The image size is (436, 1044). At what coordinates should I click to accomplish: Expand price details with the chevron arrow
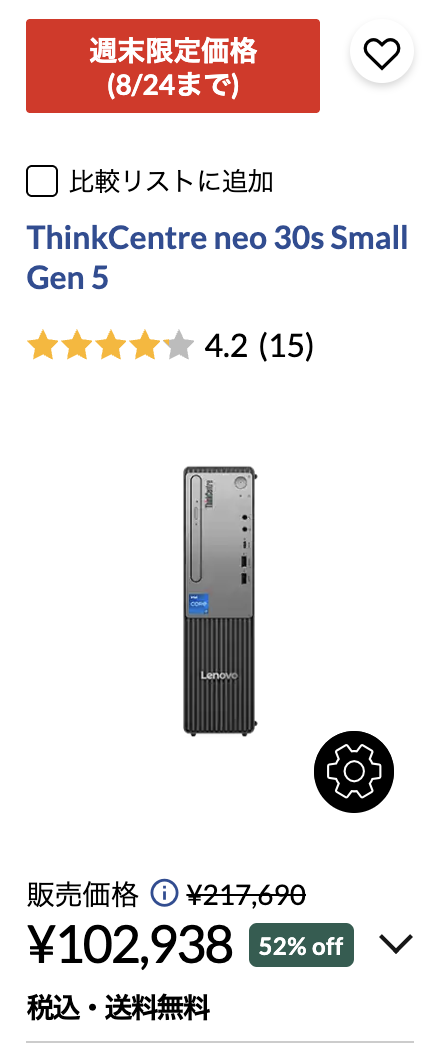click(x=396, y=943)
